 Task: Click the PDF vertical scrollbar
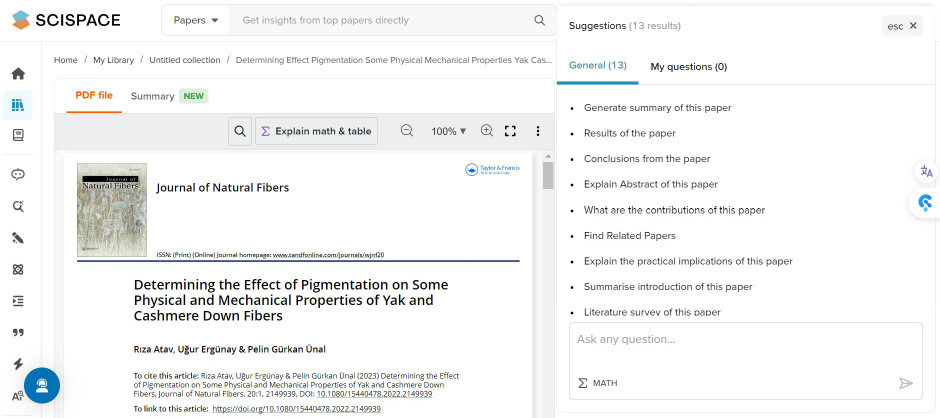coord(548,176)
